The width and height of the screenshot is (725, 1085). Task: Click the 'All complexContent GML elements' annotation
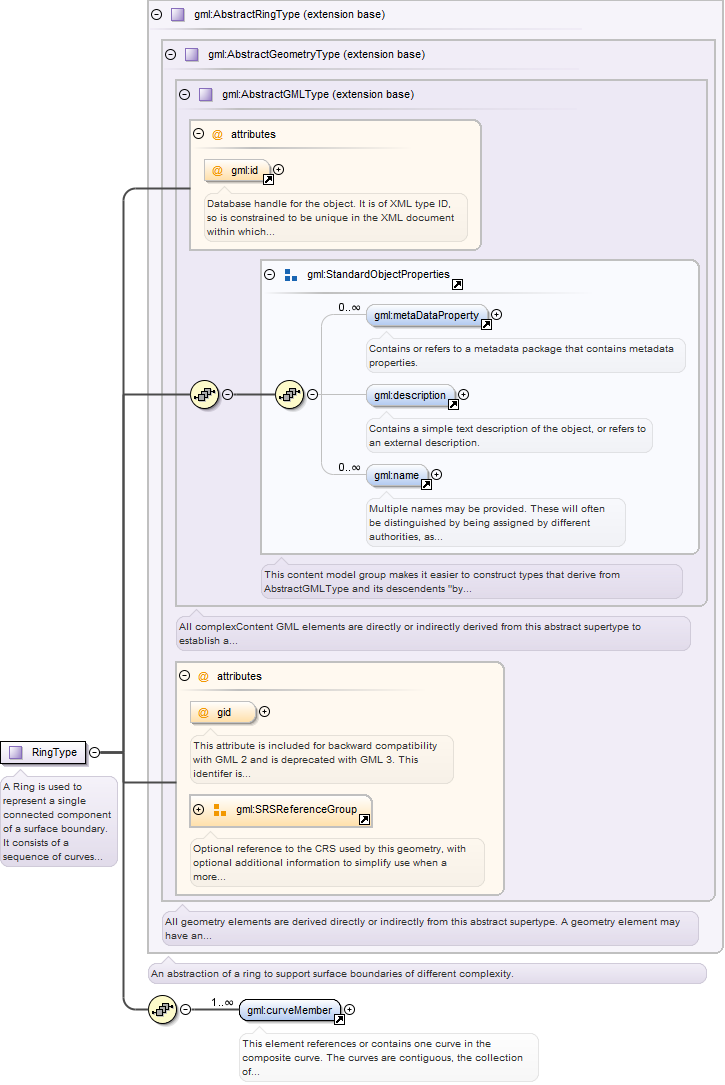pyautogui.click(x=433, y=633)
